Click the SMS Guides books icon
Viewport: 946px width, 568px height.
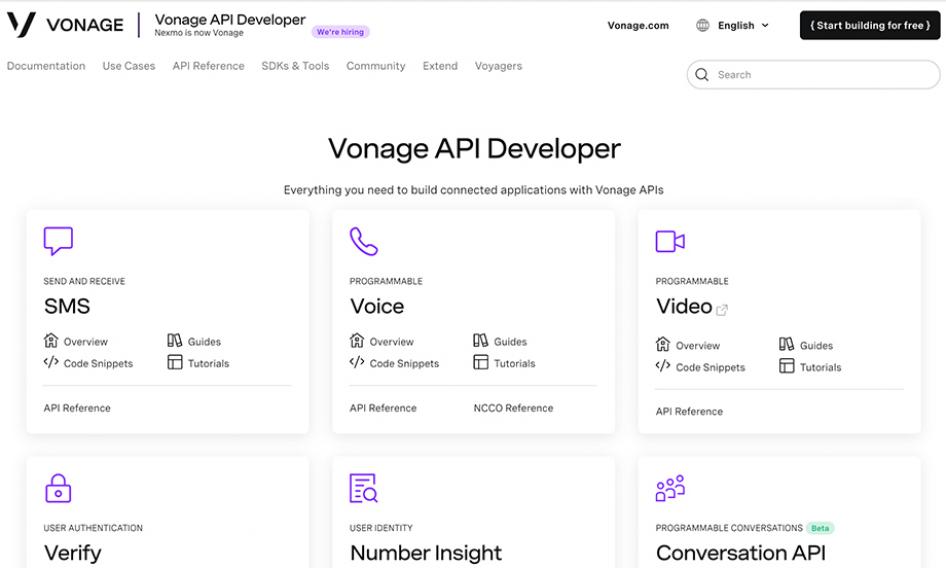(175, 340)
